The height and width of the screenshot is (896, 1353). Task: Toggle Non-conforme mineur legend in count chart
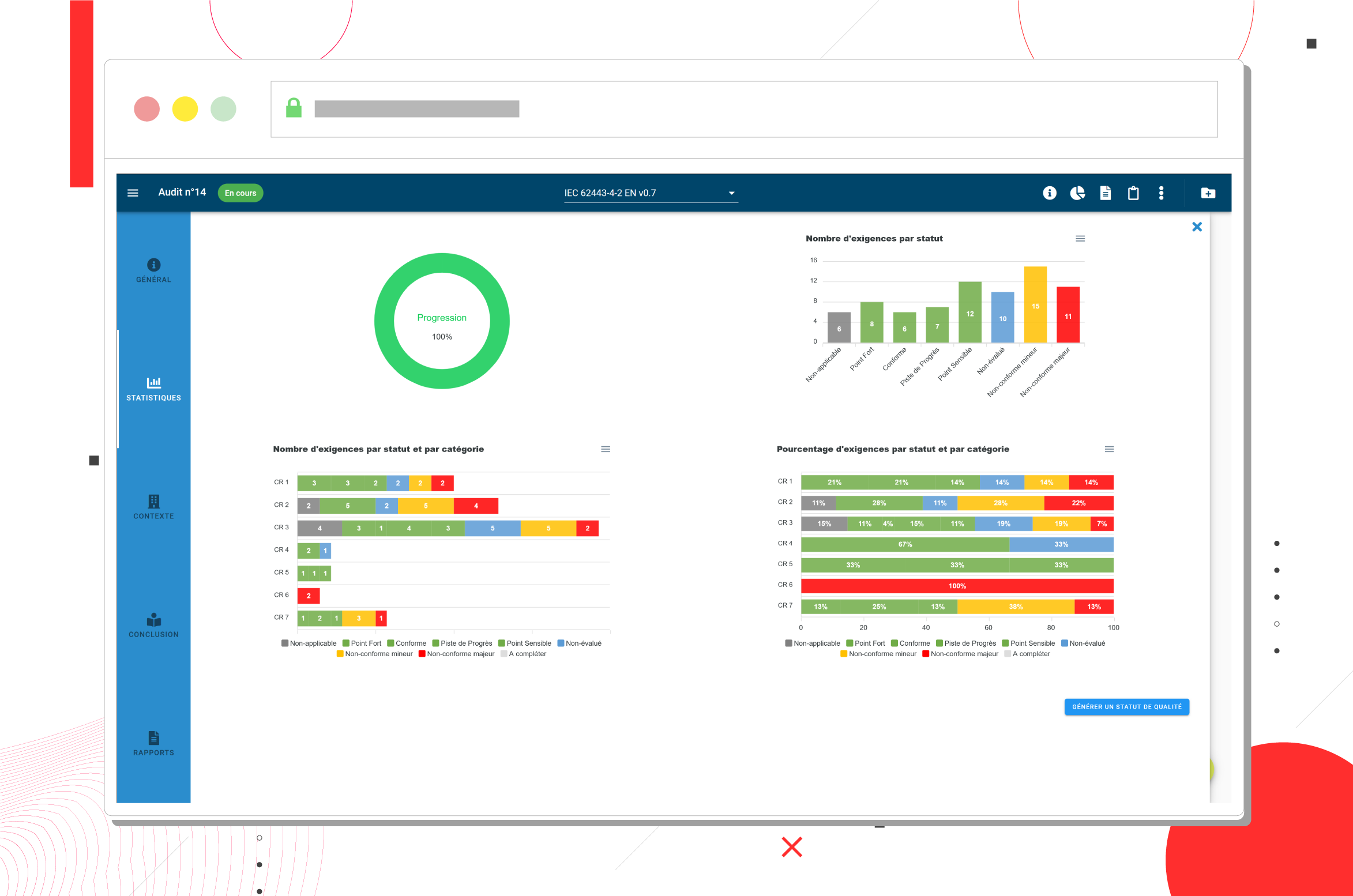pos(374,654)
